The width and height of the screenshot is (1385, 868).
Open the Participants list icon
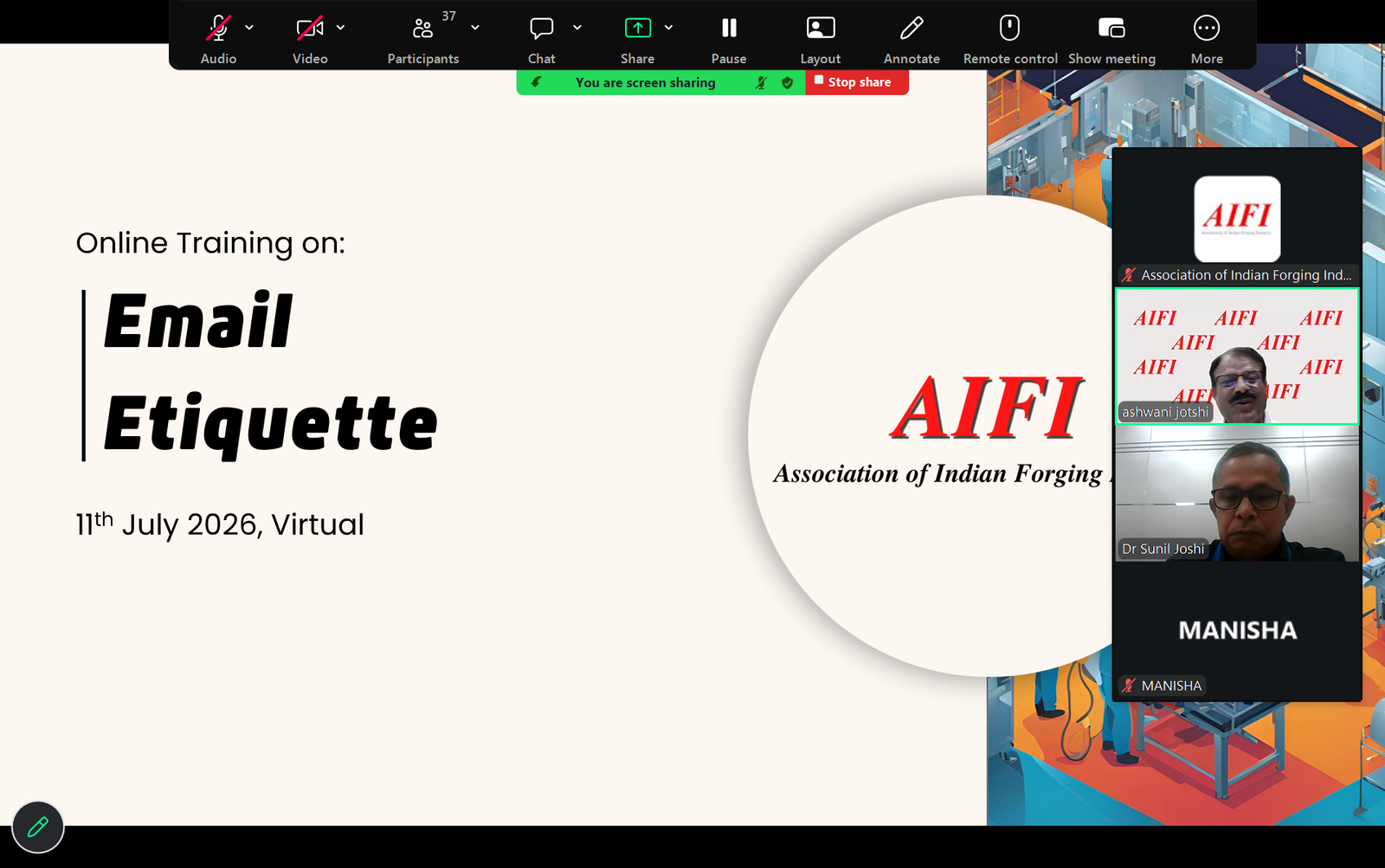(422, 29)
